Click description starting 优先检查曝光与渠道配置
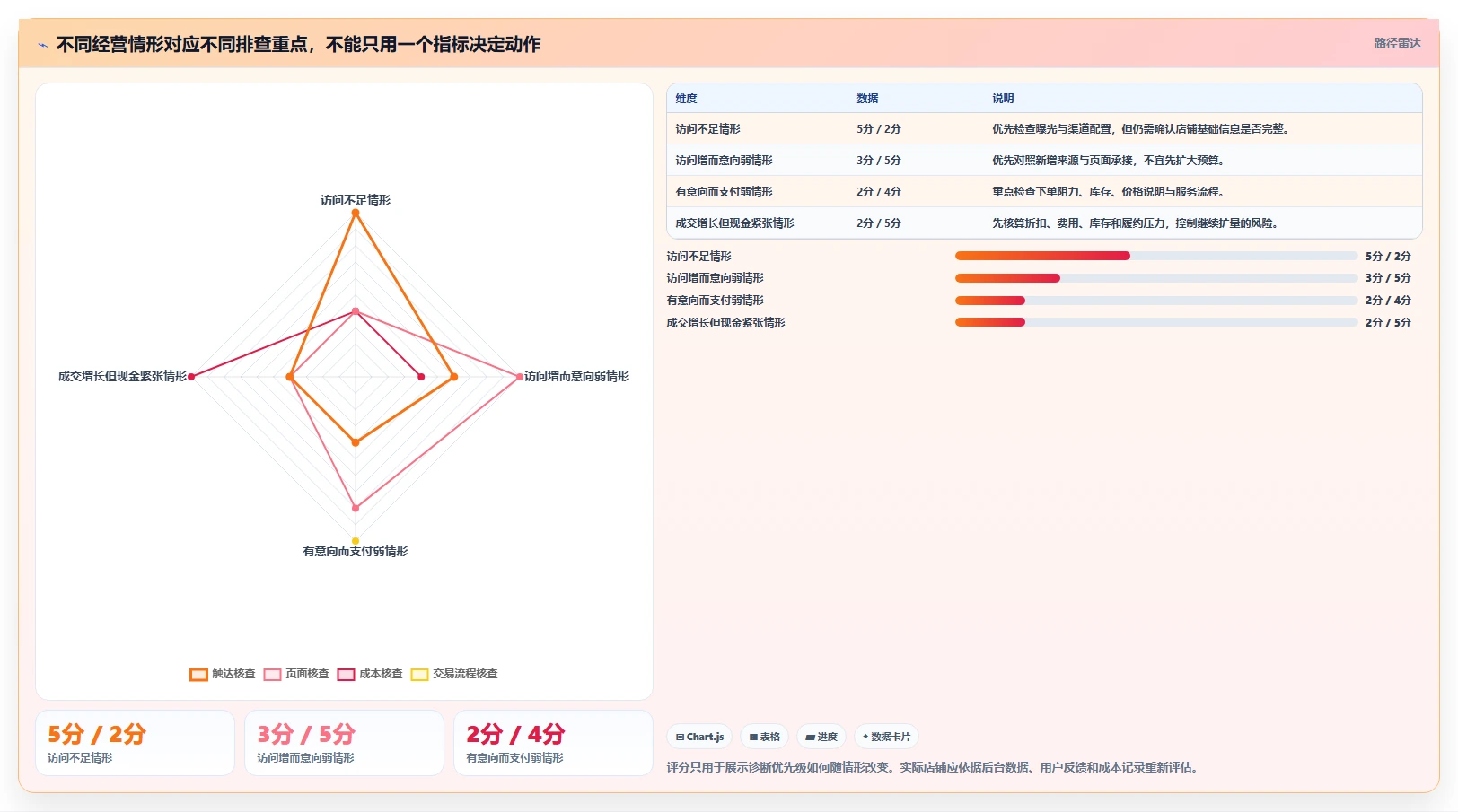The image size is (1458, 812). (x=1142, y=129)
